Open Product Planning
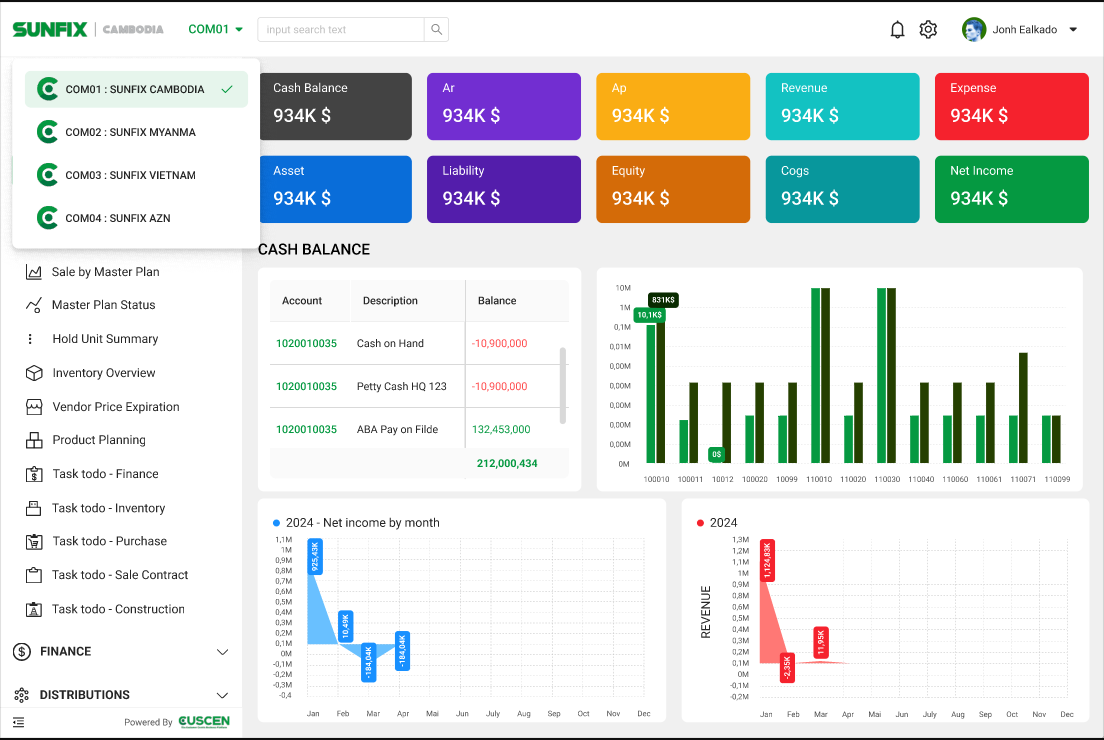This screenshot has height=740, width=1104. tap(99, 440)
